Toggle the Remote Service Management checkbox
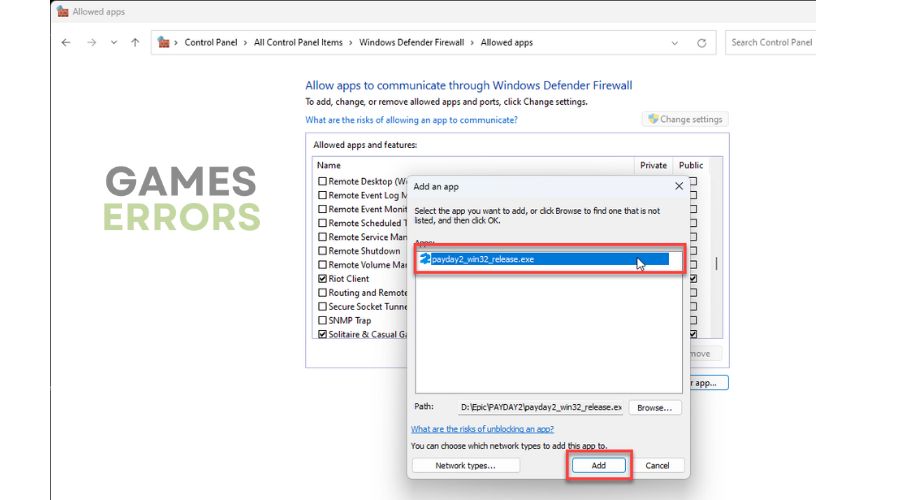Screen dimensions: 900x500 (x=322, y=237)
